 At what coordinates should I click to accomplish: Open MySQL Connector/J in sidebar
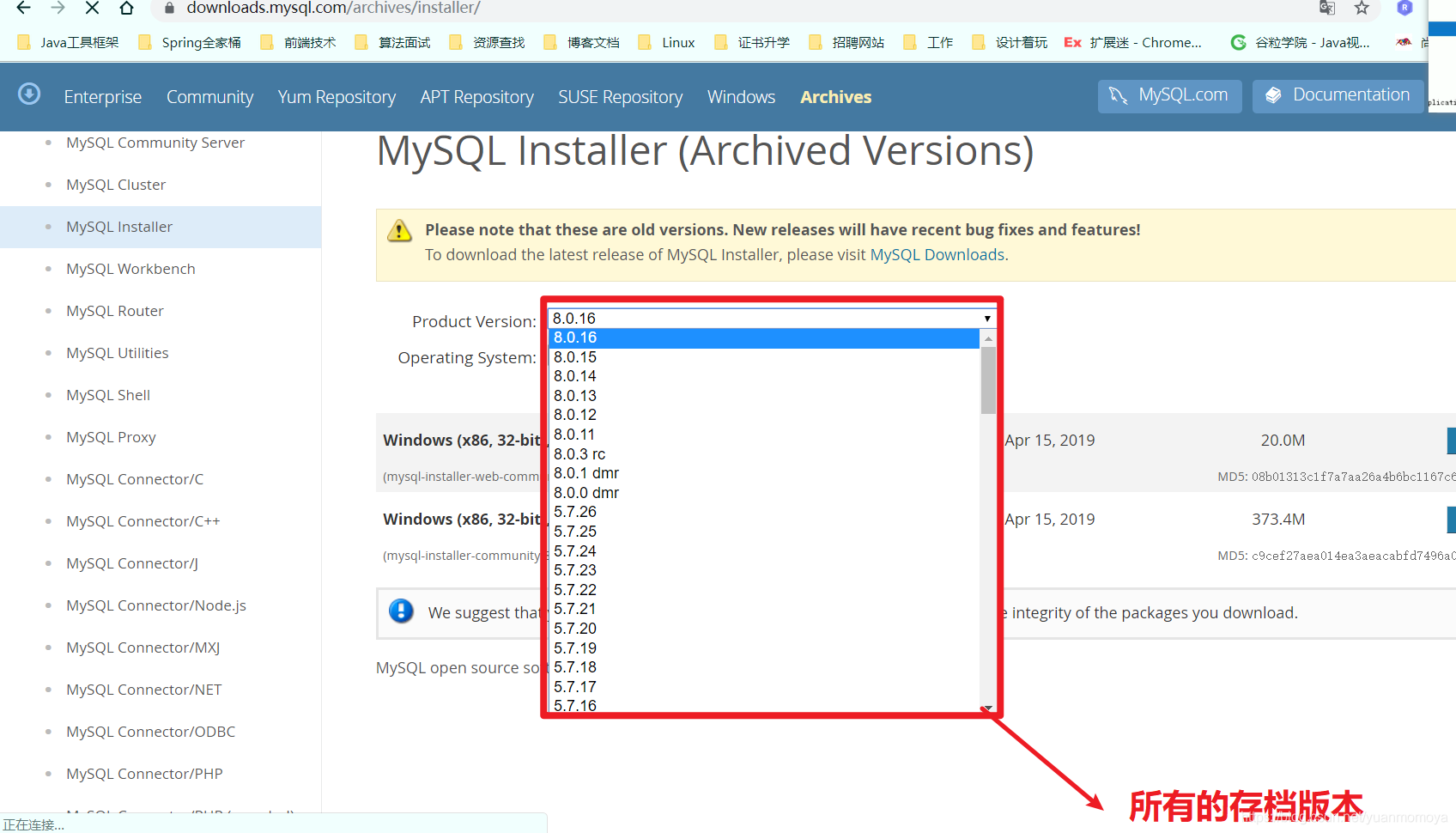click(132, 563)
